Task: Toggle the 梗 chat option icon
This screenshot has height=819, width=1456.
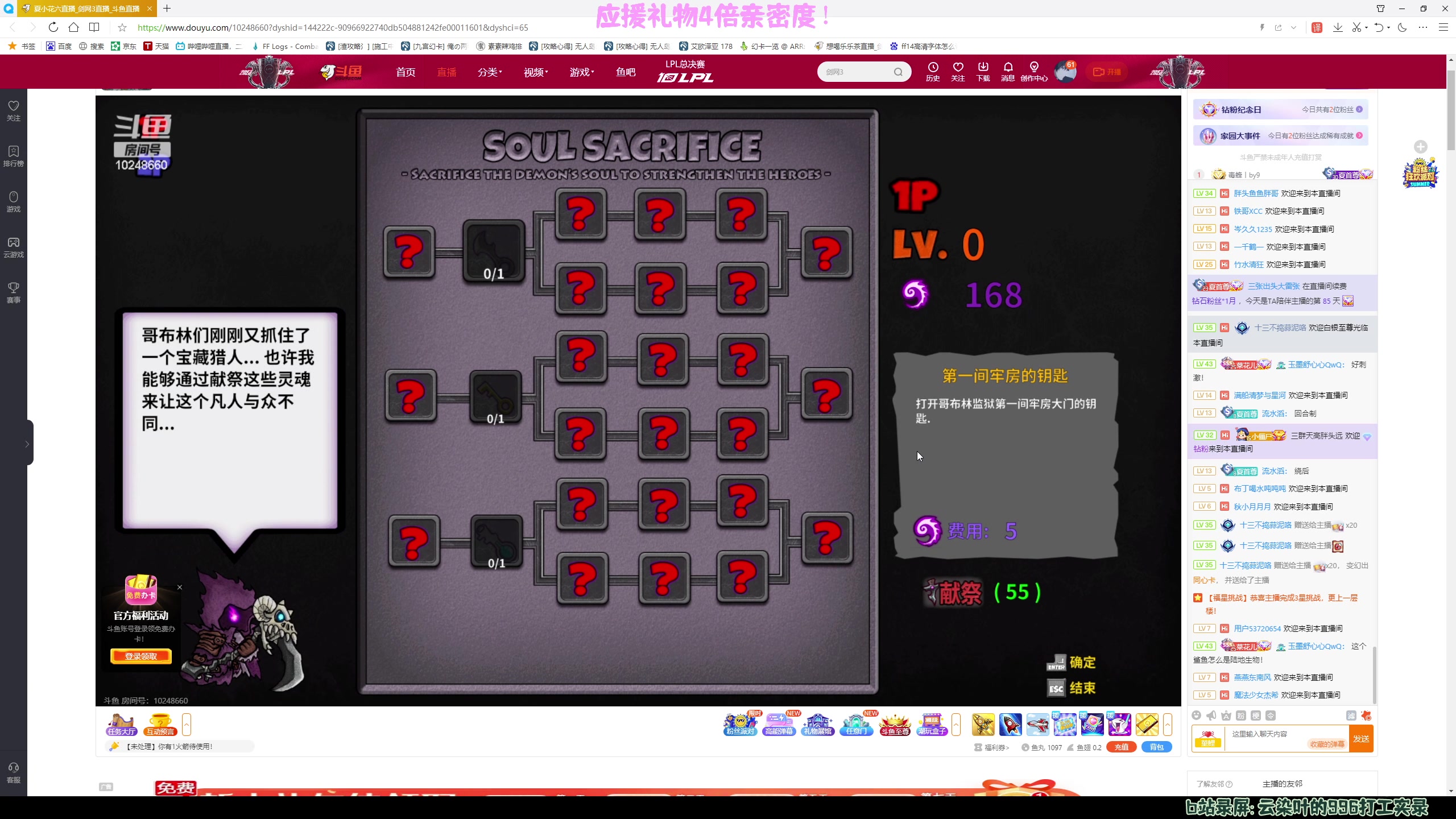Action: [1256, 715]
